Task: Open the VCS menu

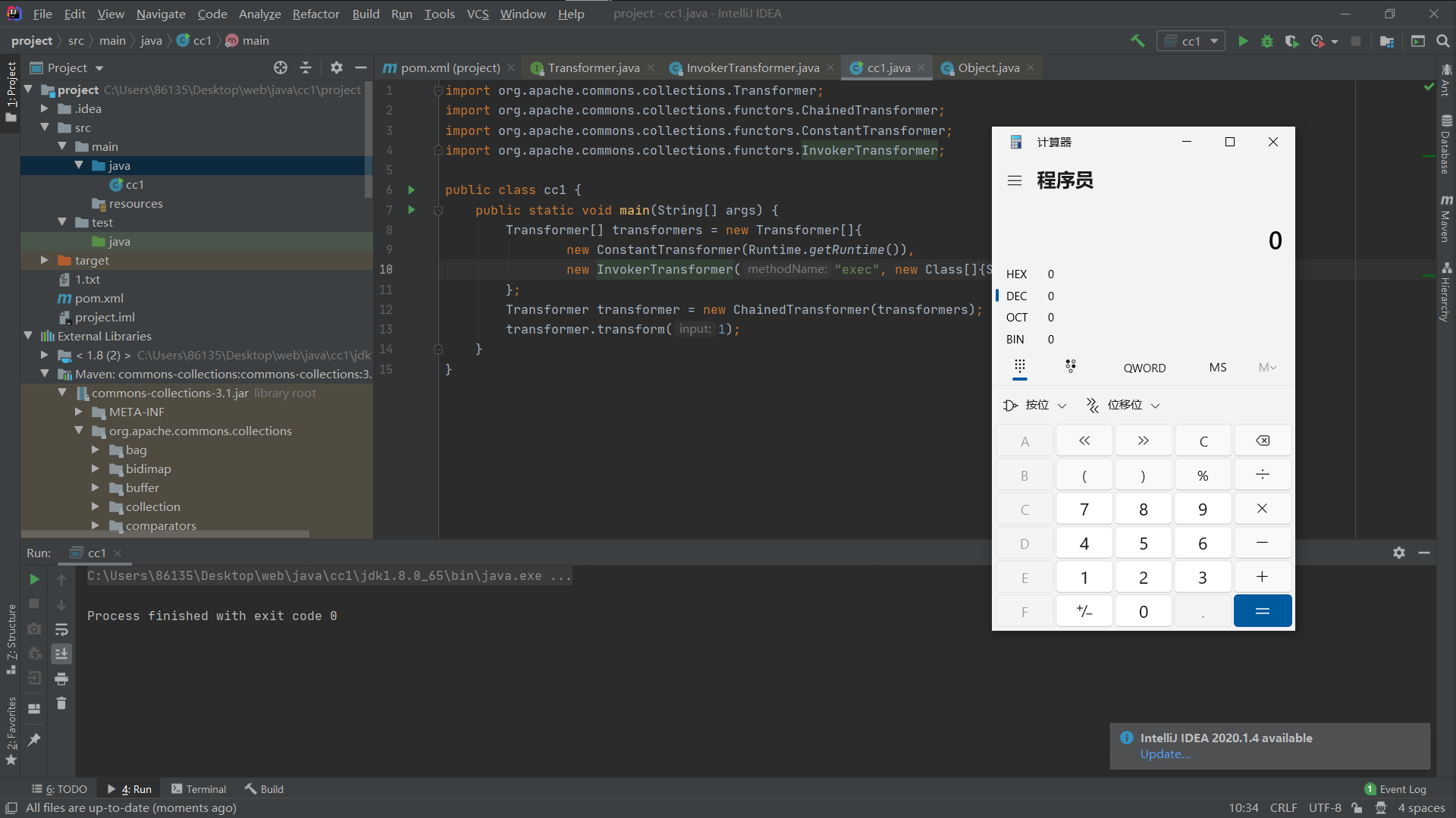Action: point(478,14)
